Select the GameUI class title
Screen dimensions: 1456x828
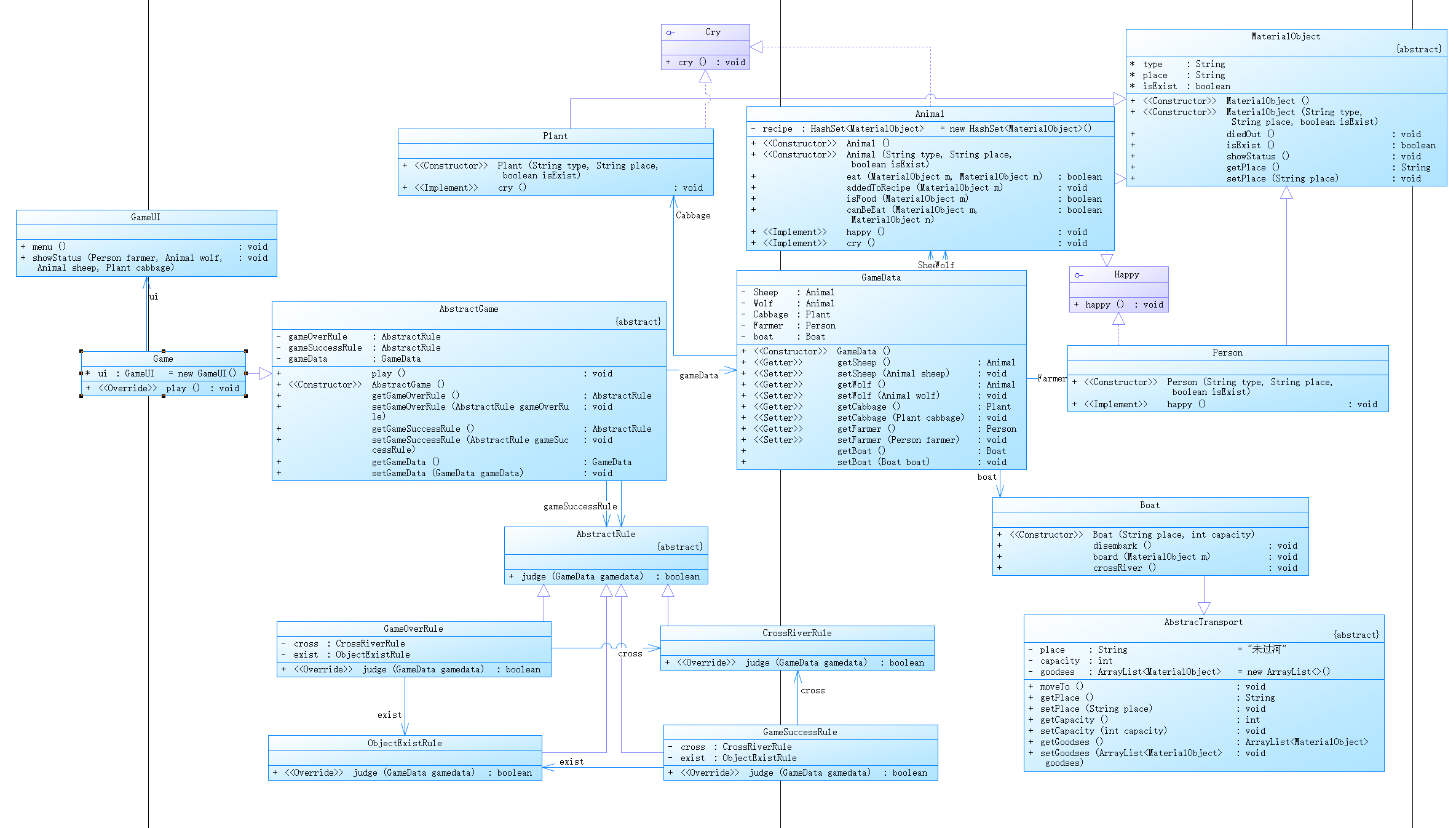[146, 217]
